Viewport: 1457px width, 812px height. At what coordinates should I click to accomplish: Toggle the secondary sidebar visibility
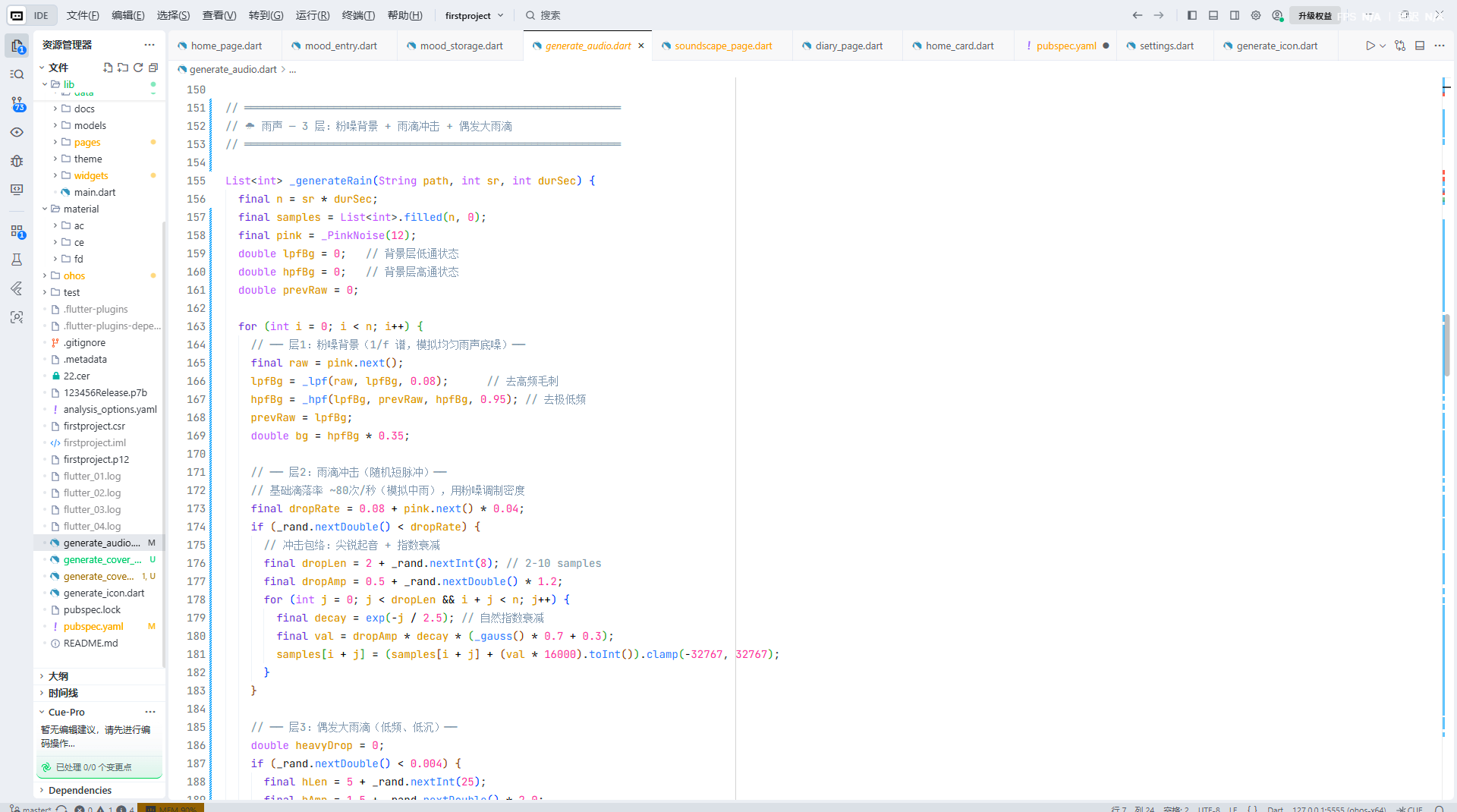[1235, 15]
